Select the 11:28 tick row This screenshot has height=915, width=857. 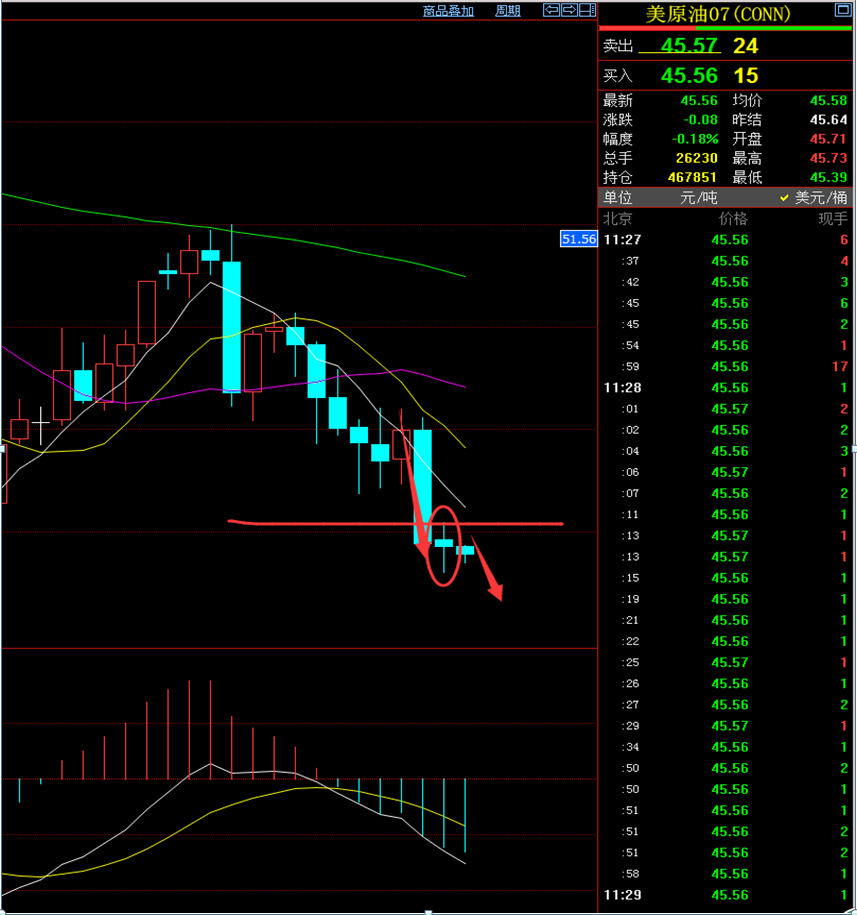coord(725,387)
